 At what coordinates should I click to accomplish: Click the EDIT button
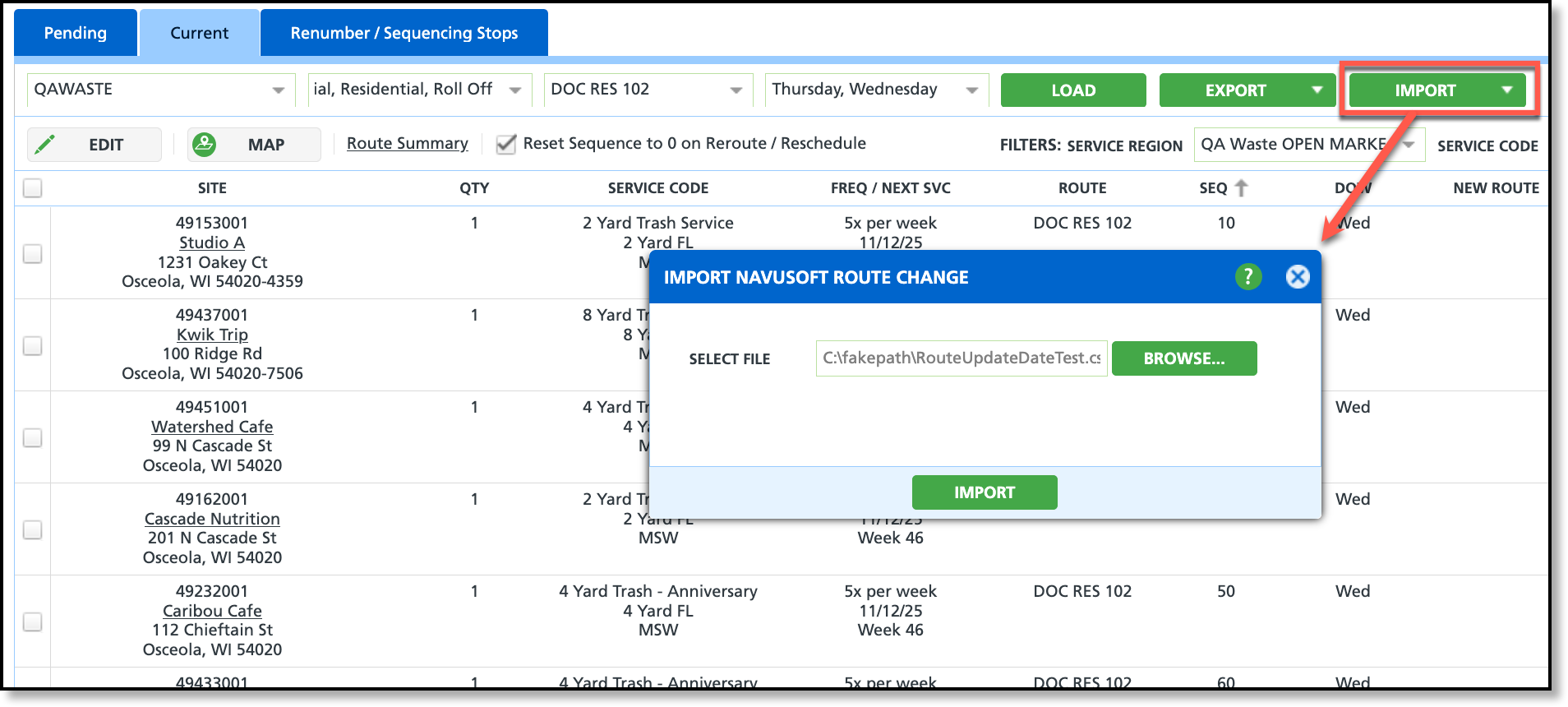(x=95, y=145)
